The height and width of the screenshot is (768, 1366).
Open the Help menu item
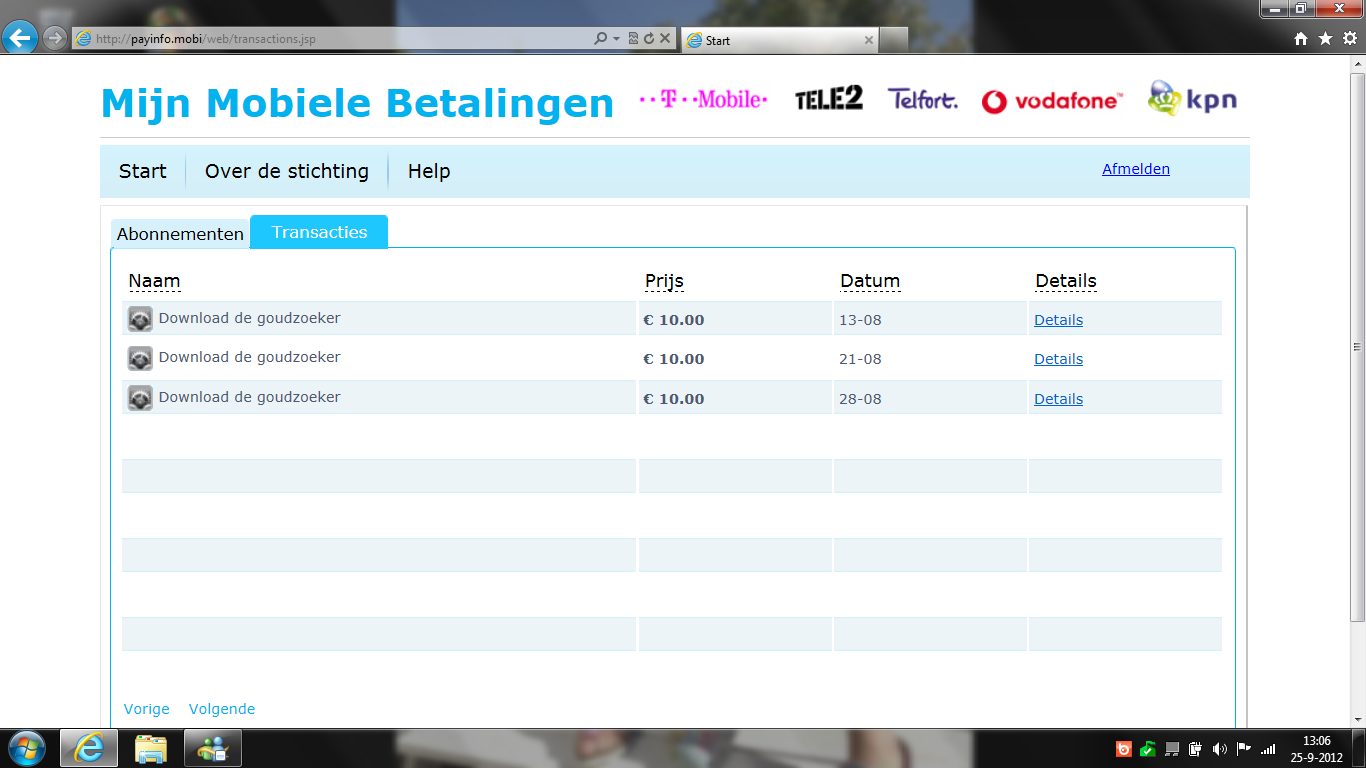pos(429,171)
